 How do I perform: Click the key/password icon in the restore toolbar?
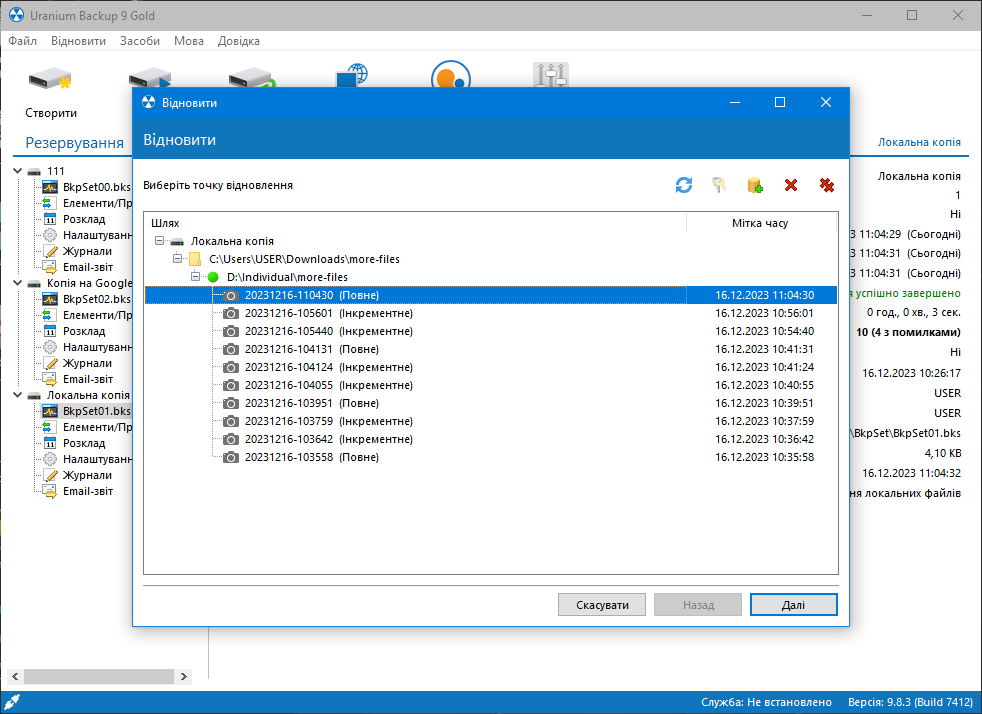(x=719, y=185)
